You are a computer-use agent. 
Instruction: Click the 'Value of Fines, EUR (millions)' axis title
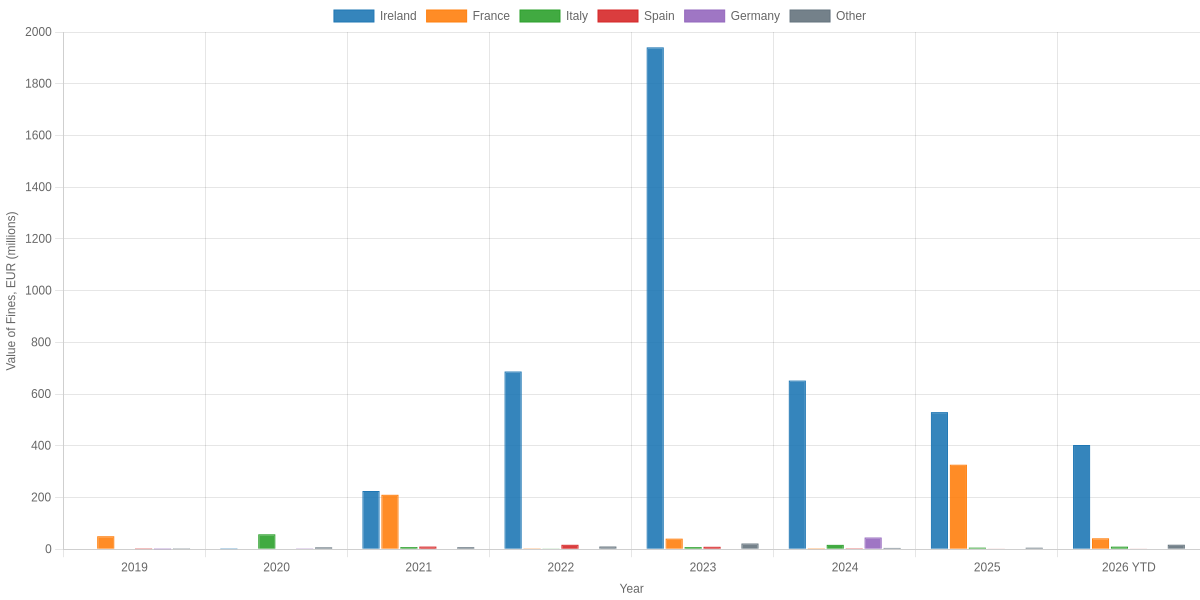[11, 291]
